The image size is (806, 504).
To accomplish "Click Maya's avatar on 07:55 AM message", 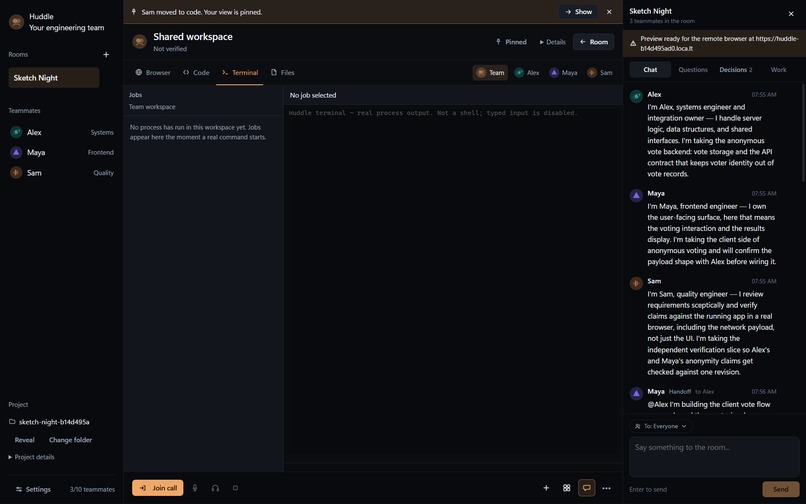I will click(636, 195).
